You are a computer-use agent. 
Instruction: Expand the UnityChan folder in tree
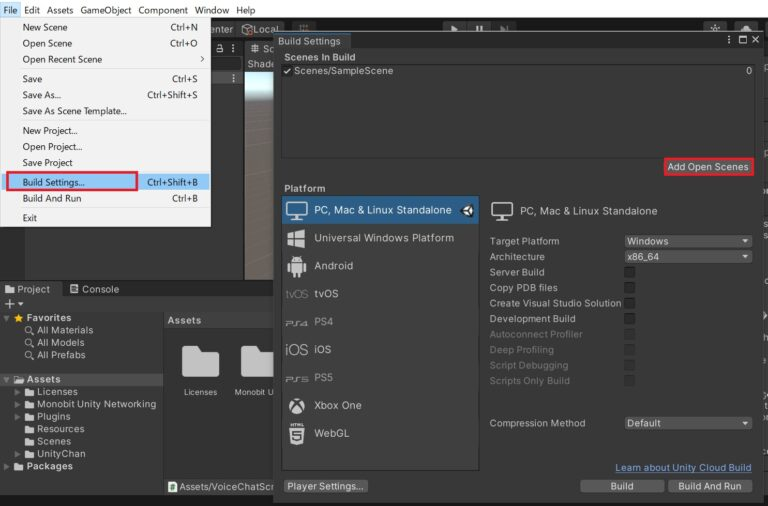[18, 454]
